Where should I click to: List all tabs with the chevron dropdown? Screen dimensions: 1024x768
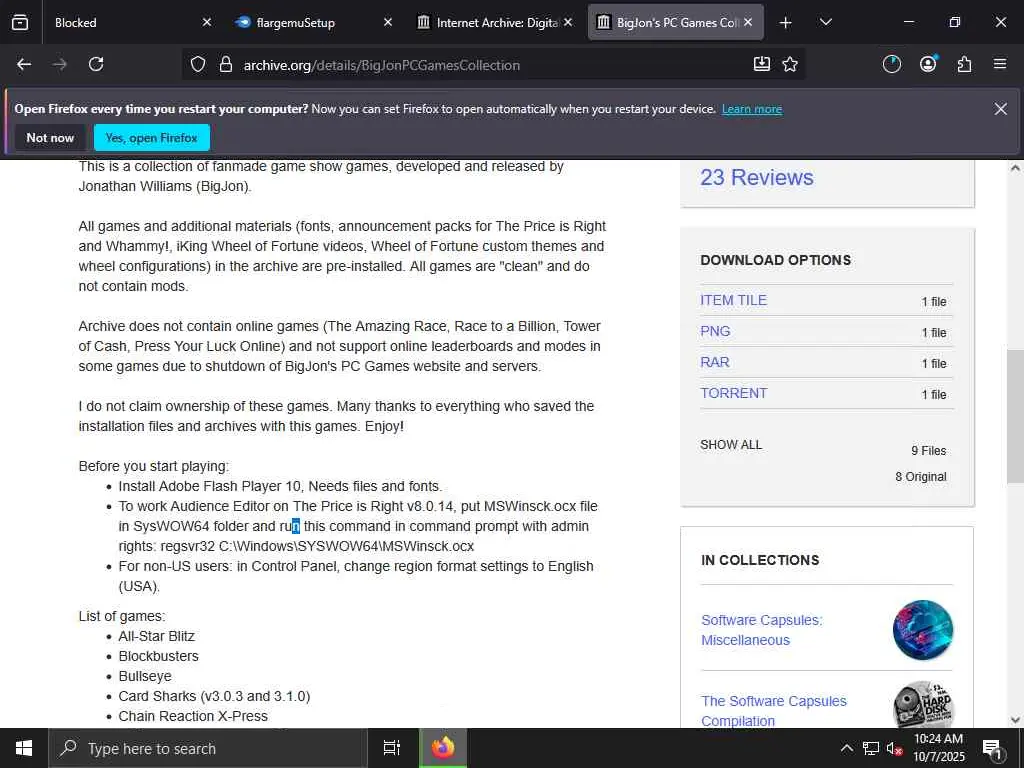pyautogui.click(x=825, y=22)
